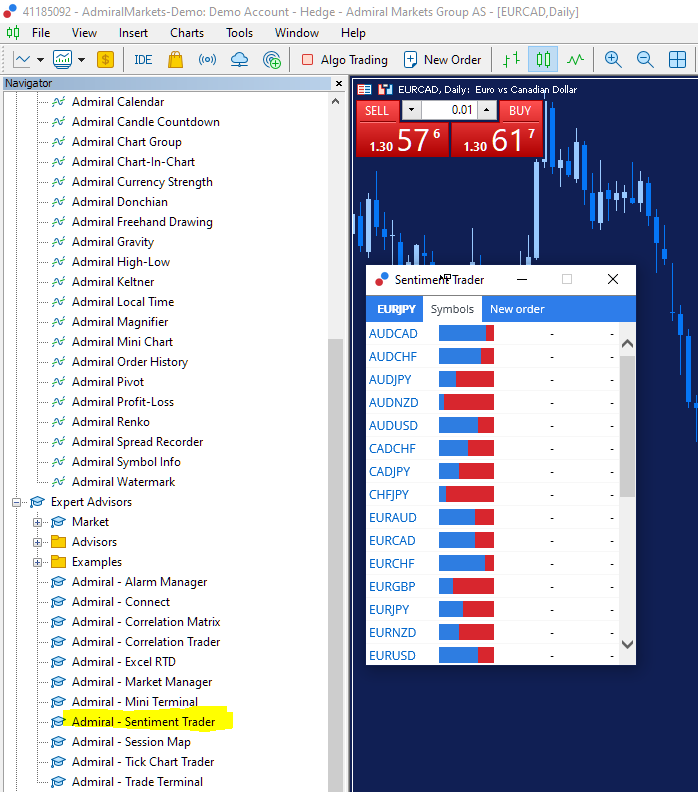Click the Advisors yellow folder icon

59,542
